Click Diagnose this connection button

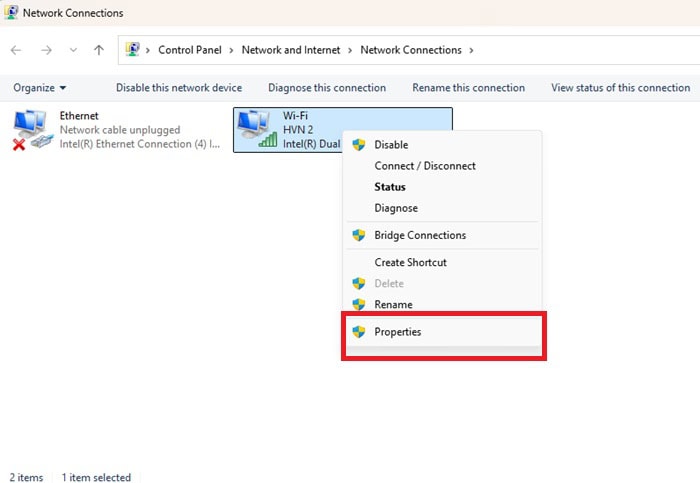(327, 88)
